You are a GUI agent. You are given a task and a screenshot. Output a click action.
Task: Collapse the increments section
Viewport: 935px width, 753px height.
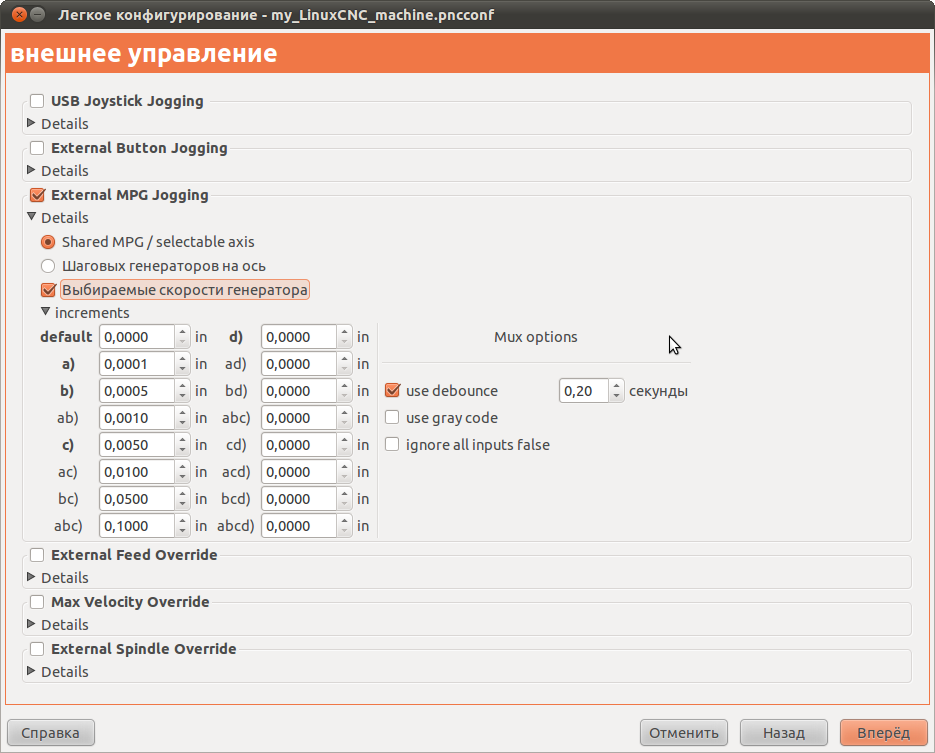(x=45, y=312)
